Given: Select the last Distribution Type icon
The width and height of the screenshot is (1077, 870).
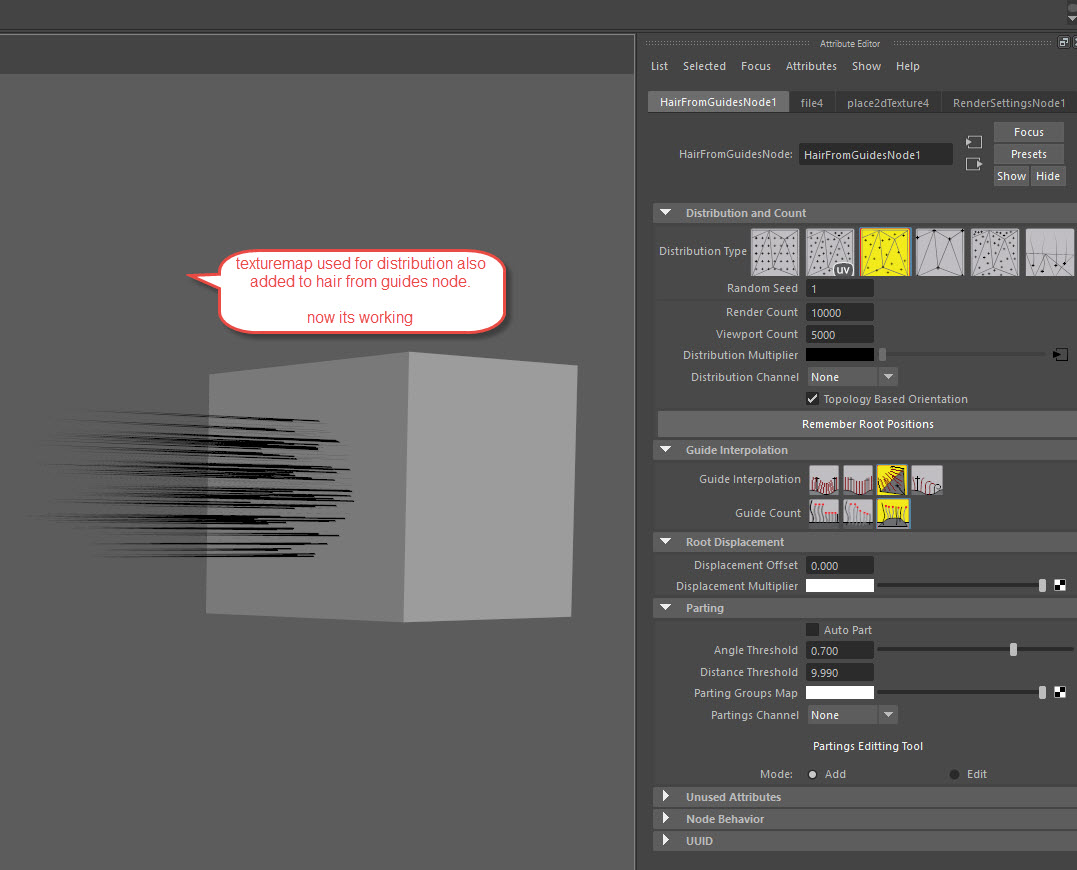Looking at the screenshot, I should point(1049,252).
